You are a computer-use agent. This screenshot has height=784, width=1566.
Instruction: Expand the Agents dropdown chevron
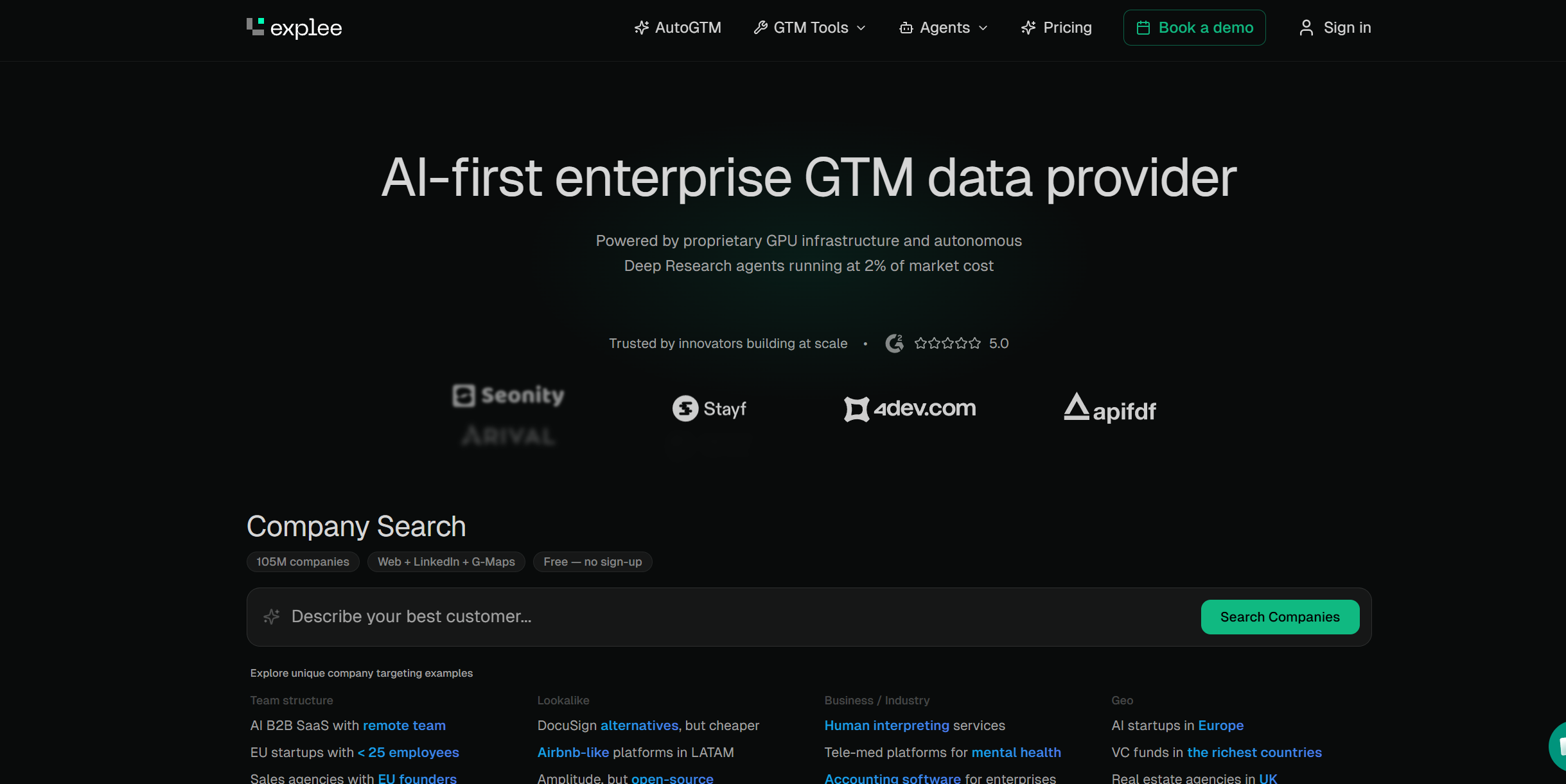pyautogui.click(x=983, y=28)
